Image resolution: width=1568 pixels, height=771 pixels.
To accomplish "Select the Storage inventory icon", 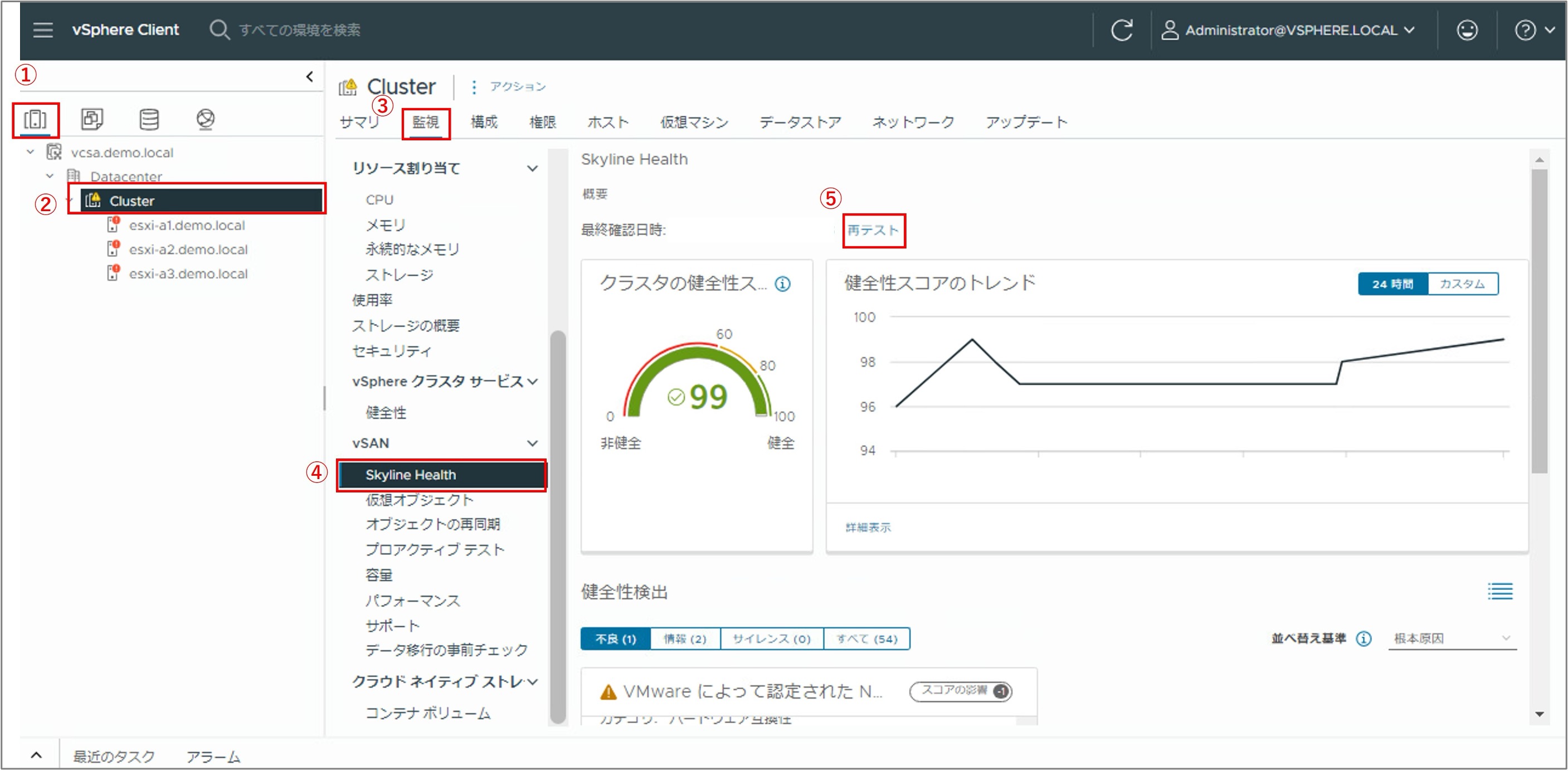I will [x=149, y=119].
